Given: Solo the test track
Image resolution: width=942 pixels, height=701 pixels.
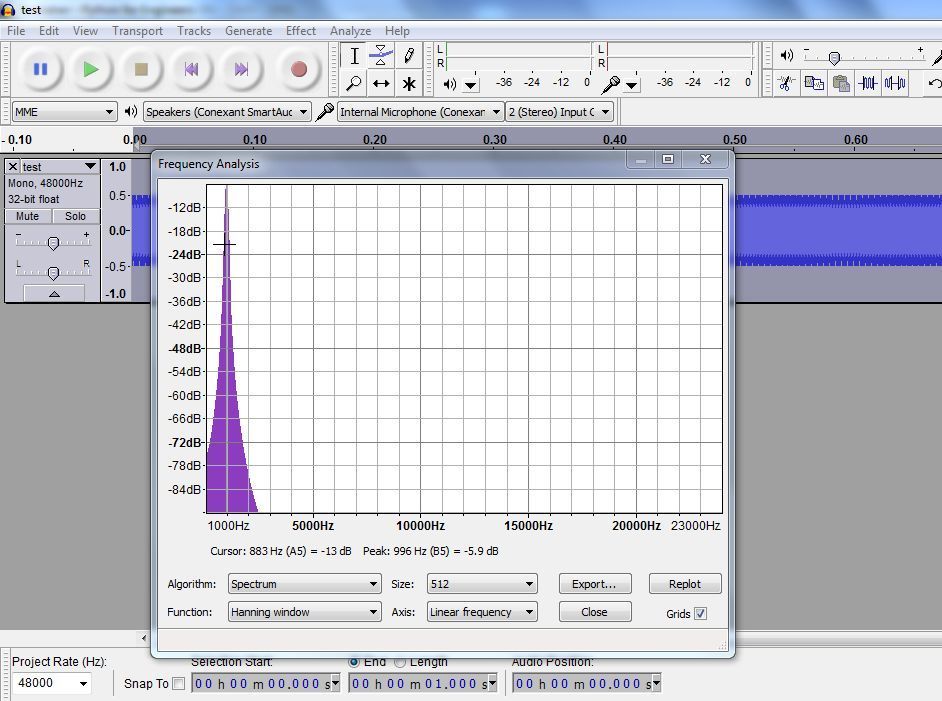Looking at the screenshot, I should pyautogui.click(x=75, y=216).
